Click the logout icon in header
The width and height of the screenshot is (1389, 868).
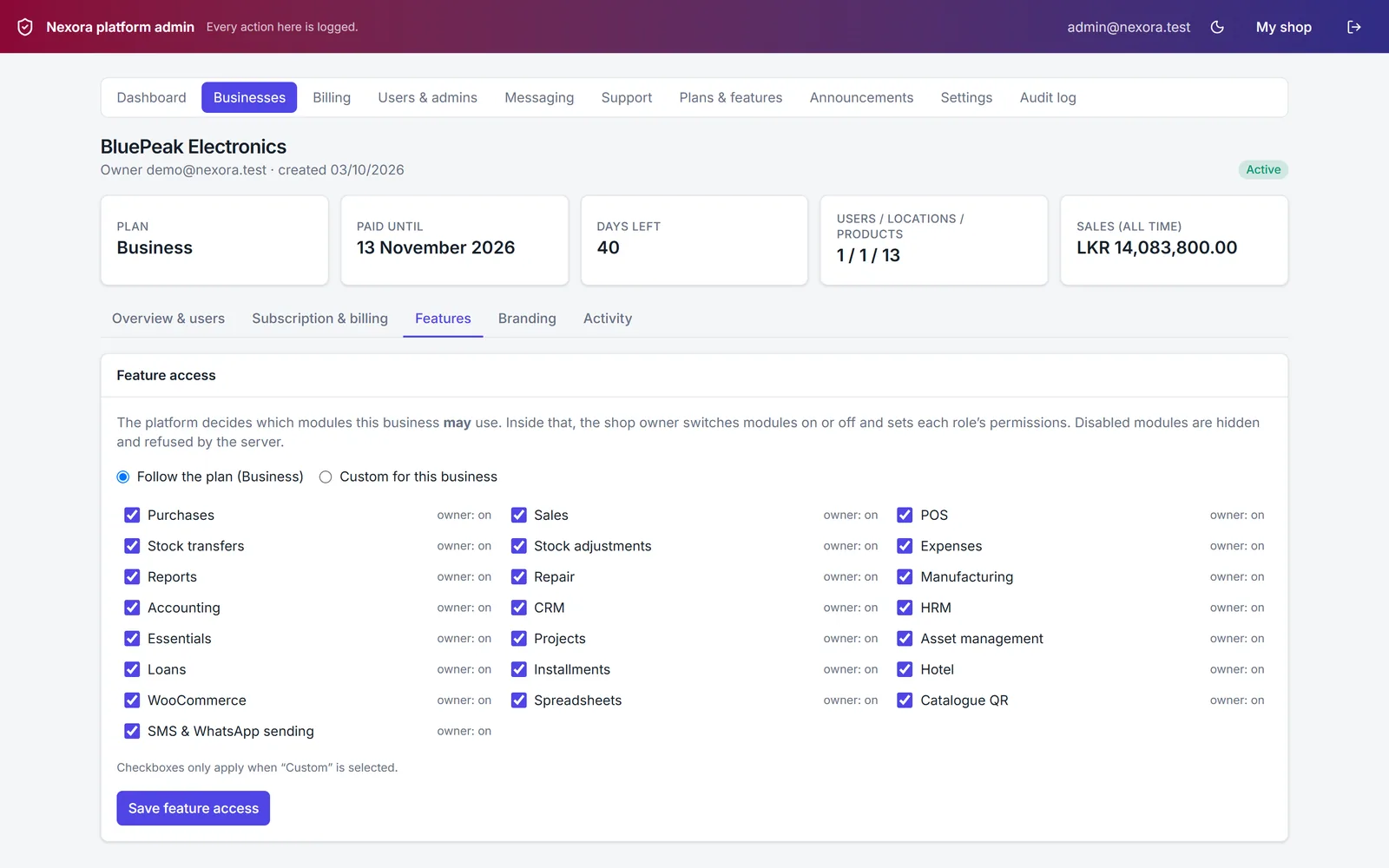click(x=1353, y=27)
